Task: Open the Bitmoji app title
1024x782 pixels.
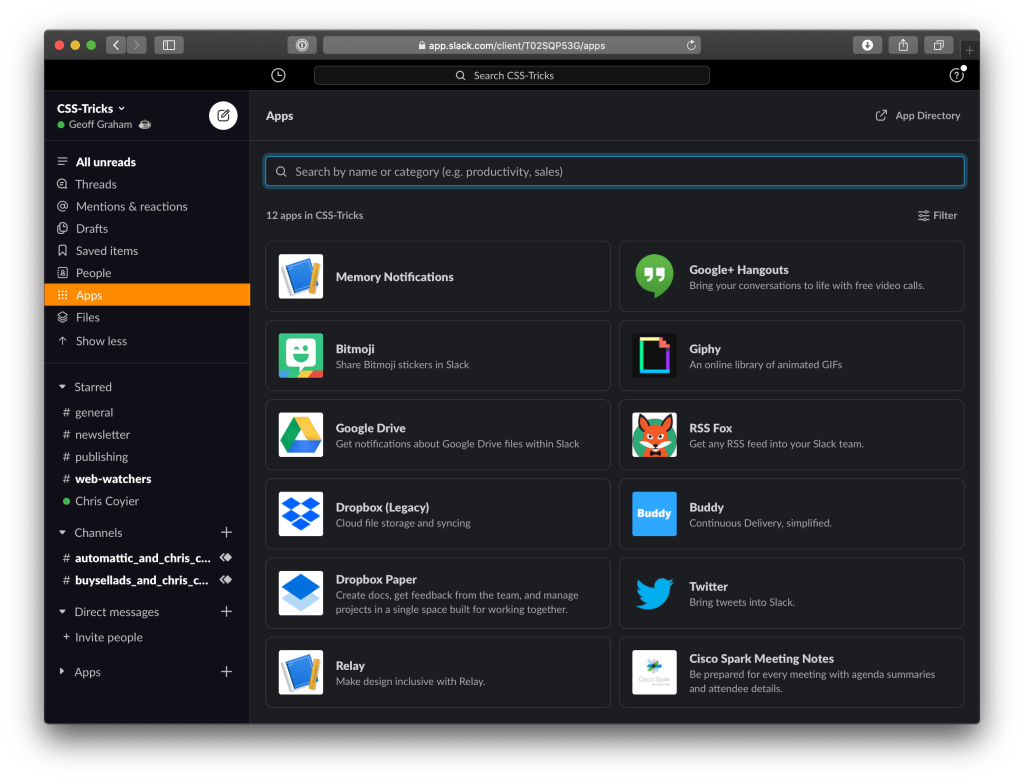Action: 355,349
